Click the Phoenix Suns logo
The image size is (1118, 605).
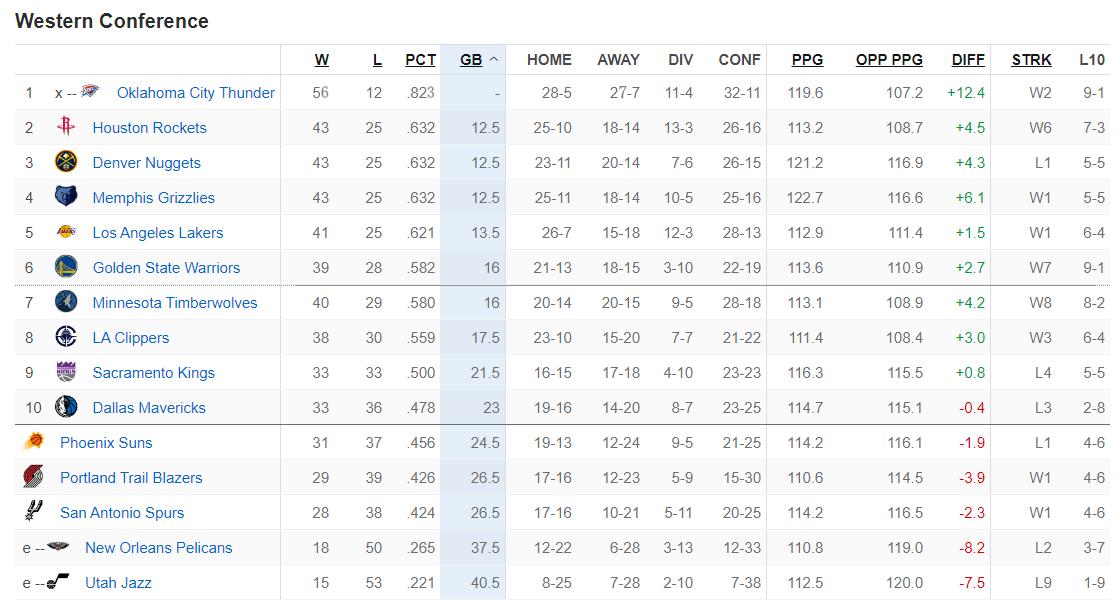coord(34,442)
